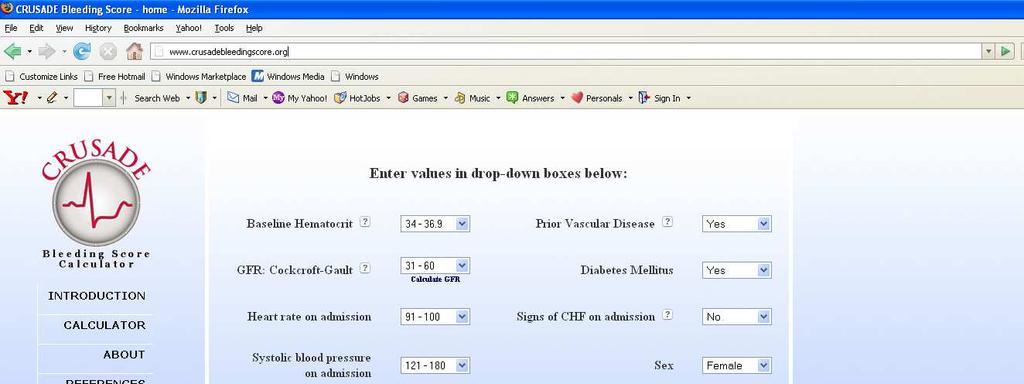Screen dimensions: 1024x384
Task: Open the Diabetes Mellitus dropdown
Action: (x=737, y=270)
